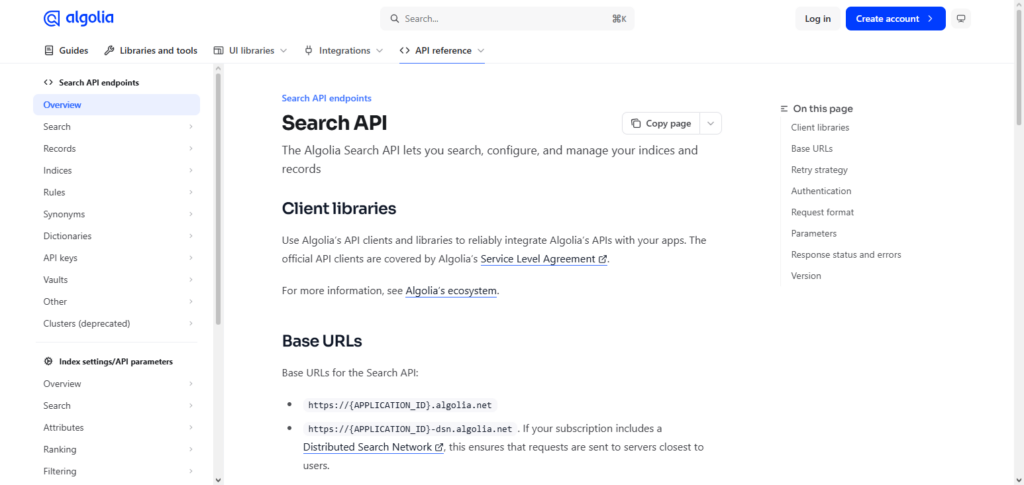The height and width of the screenshot is (485, 1024).
Task: Click the Index settings/API parameters icon
Action: coord(48,362)
